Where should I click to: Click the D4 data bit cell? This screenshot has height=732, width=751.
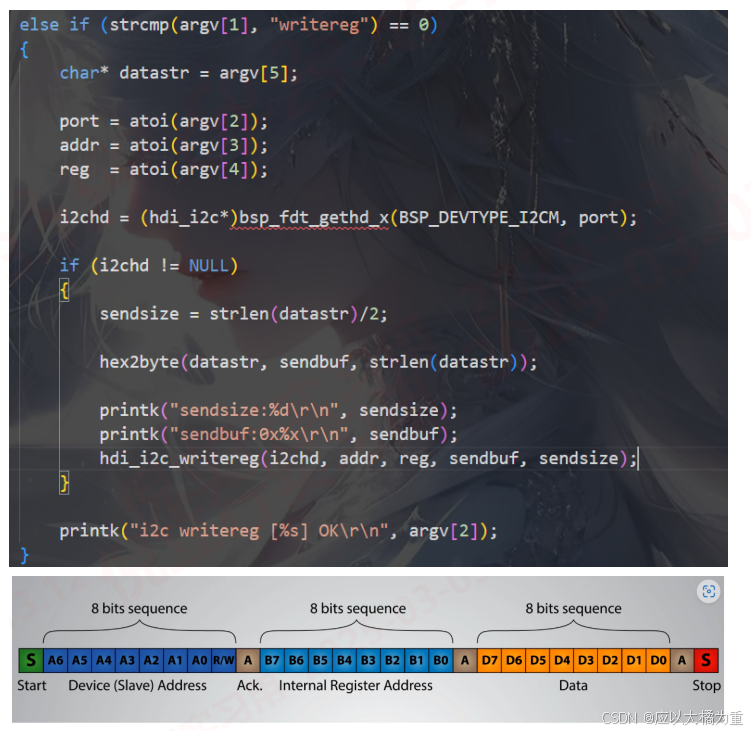tap(562, 660)
